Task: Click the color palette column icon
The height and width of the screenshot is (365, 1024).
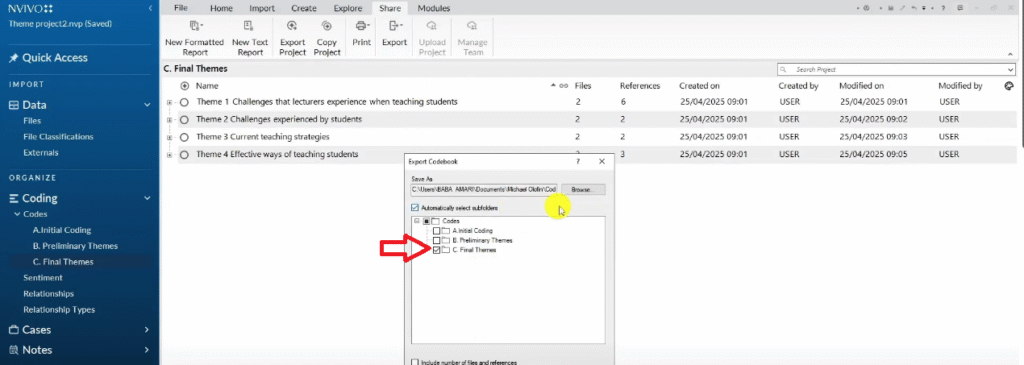Action: pyautogui.click(x=1008, y=86)
